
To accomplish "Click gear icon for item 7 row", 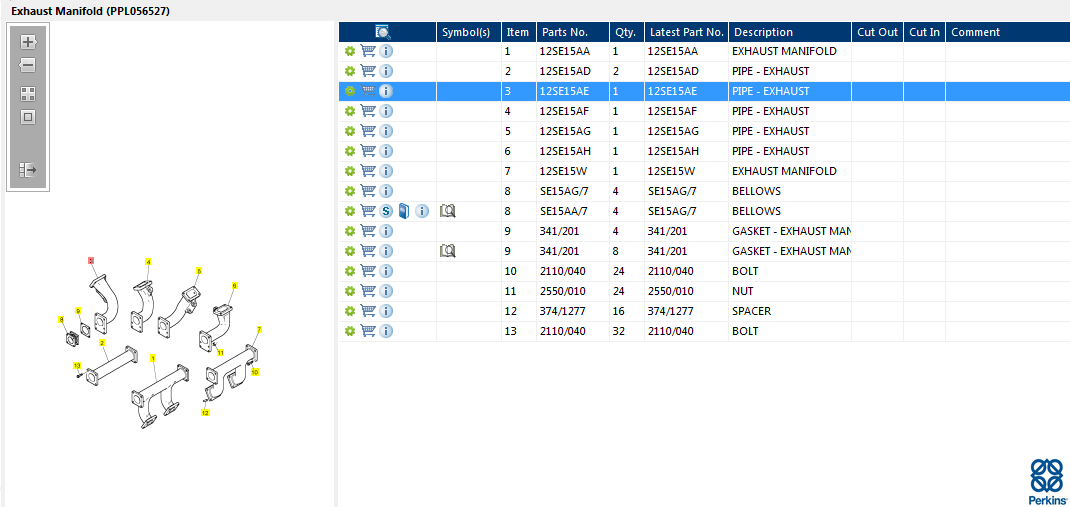I will click(350, 171).
